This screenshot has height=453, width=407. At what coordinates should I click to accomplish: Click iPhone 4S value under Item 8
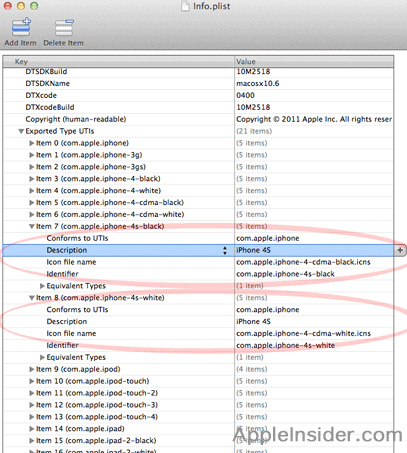[x=253, y=322]
